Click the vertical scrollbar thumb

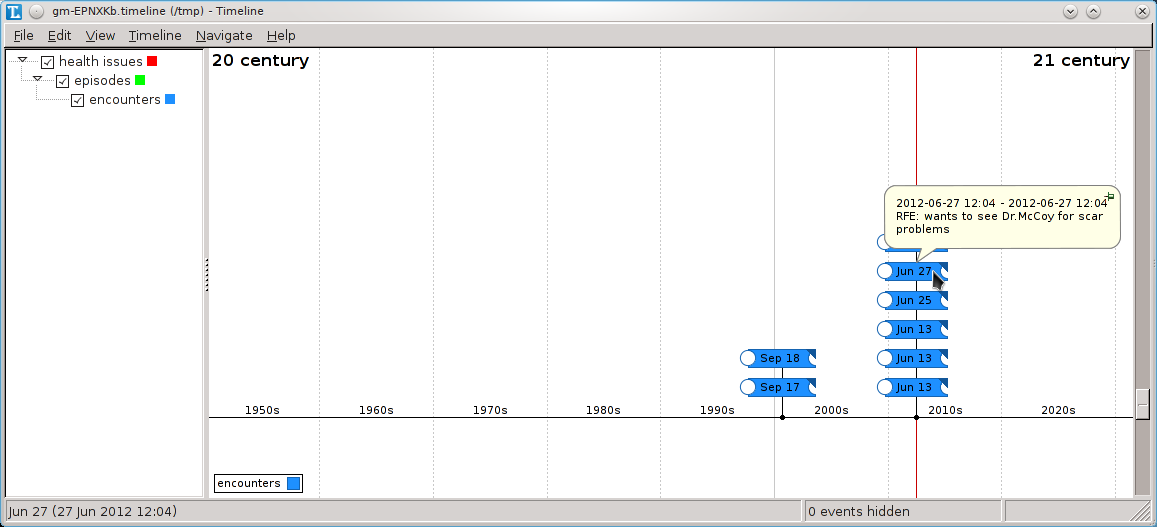coord(1143,403)
